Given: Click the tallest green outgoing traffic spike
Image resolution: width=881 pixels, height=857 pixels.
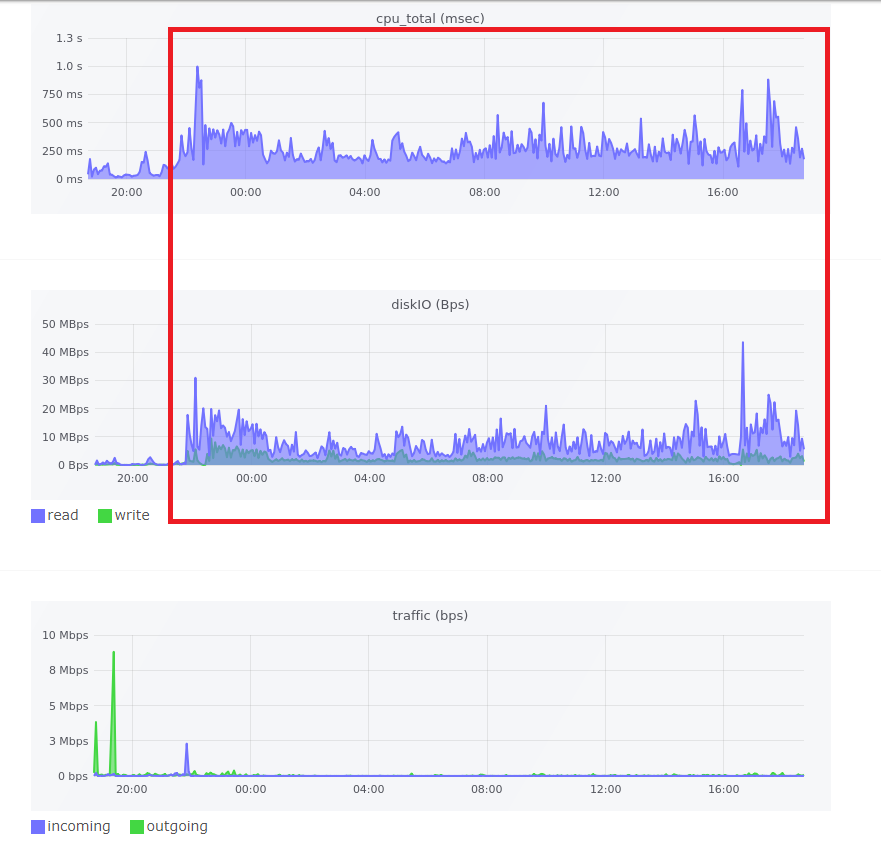Looking at the screenshot, I should coord(113,653).
